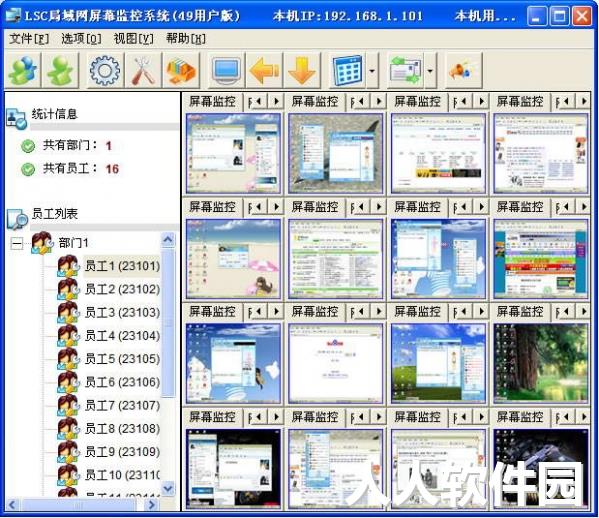Click left panel horizontal scroll-left arrow
Viewport: 599px width, 518px height.
11,505
